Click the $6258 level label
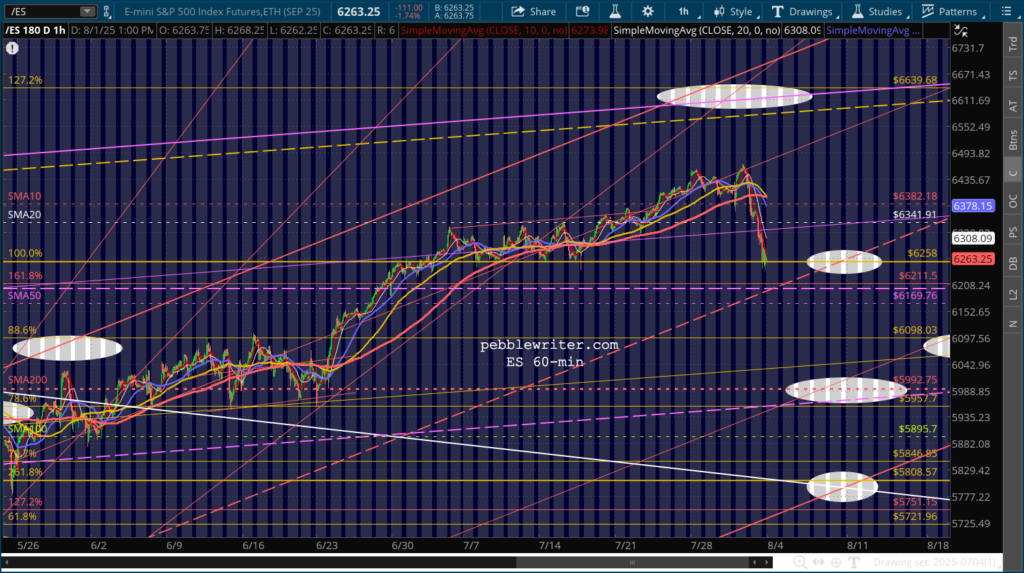Image resolution: width=1024 pixels, height=573 pixels. click(x=922, y=253)
